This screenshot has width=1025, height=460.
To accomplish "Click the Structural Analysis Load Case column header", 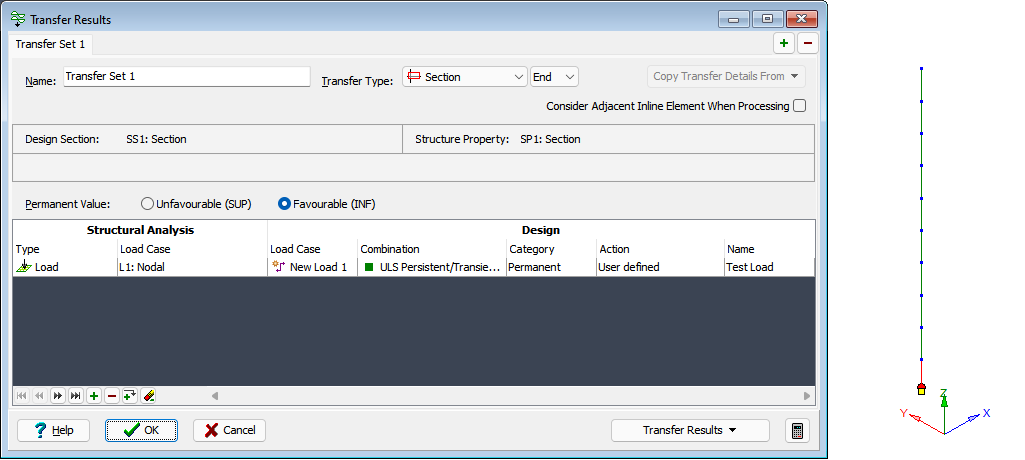I will pos(193,249).
